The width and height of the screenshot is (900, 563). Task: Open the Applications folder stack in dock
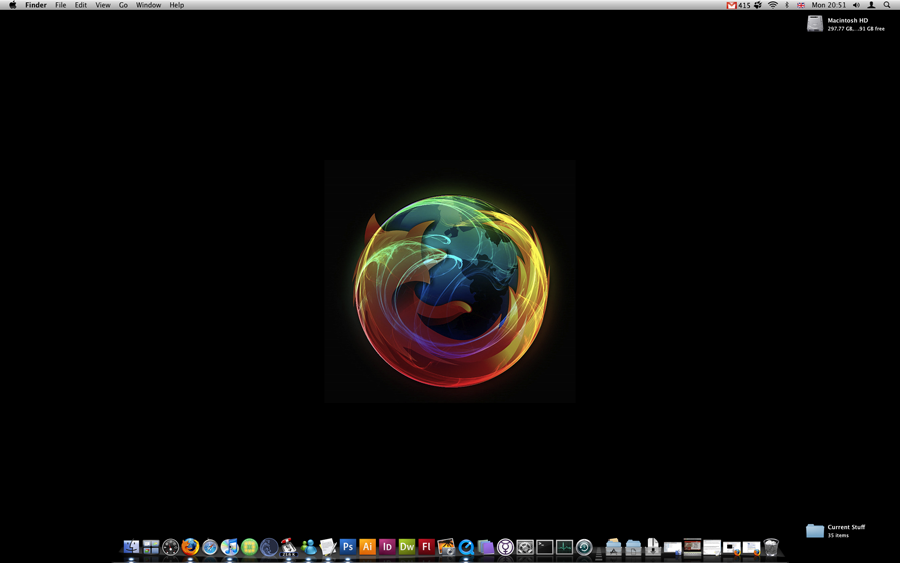[614, 548]
